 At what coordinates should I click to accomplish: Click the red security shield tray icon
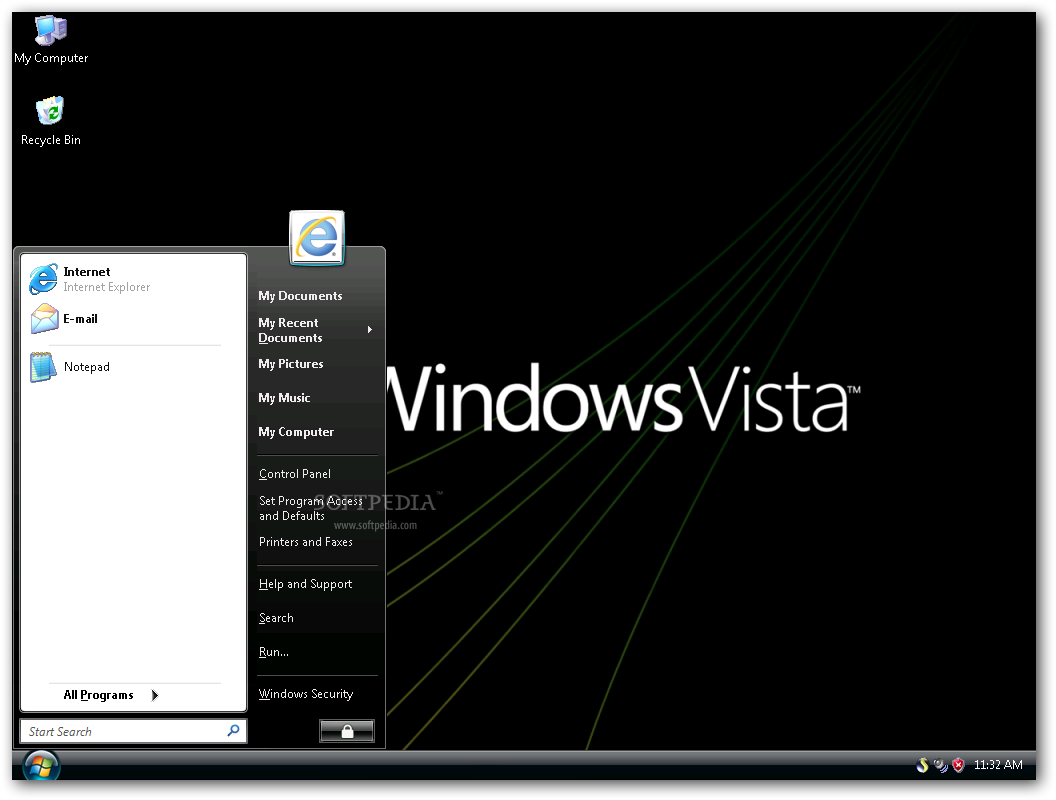pyautogui.click(x=958, y=765)
